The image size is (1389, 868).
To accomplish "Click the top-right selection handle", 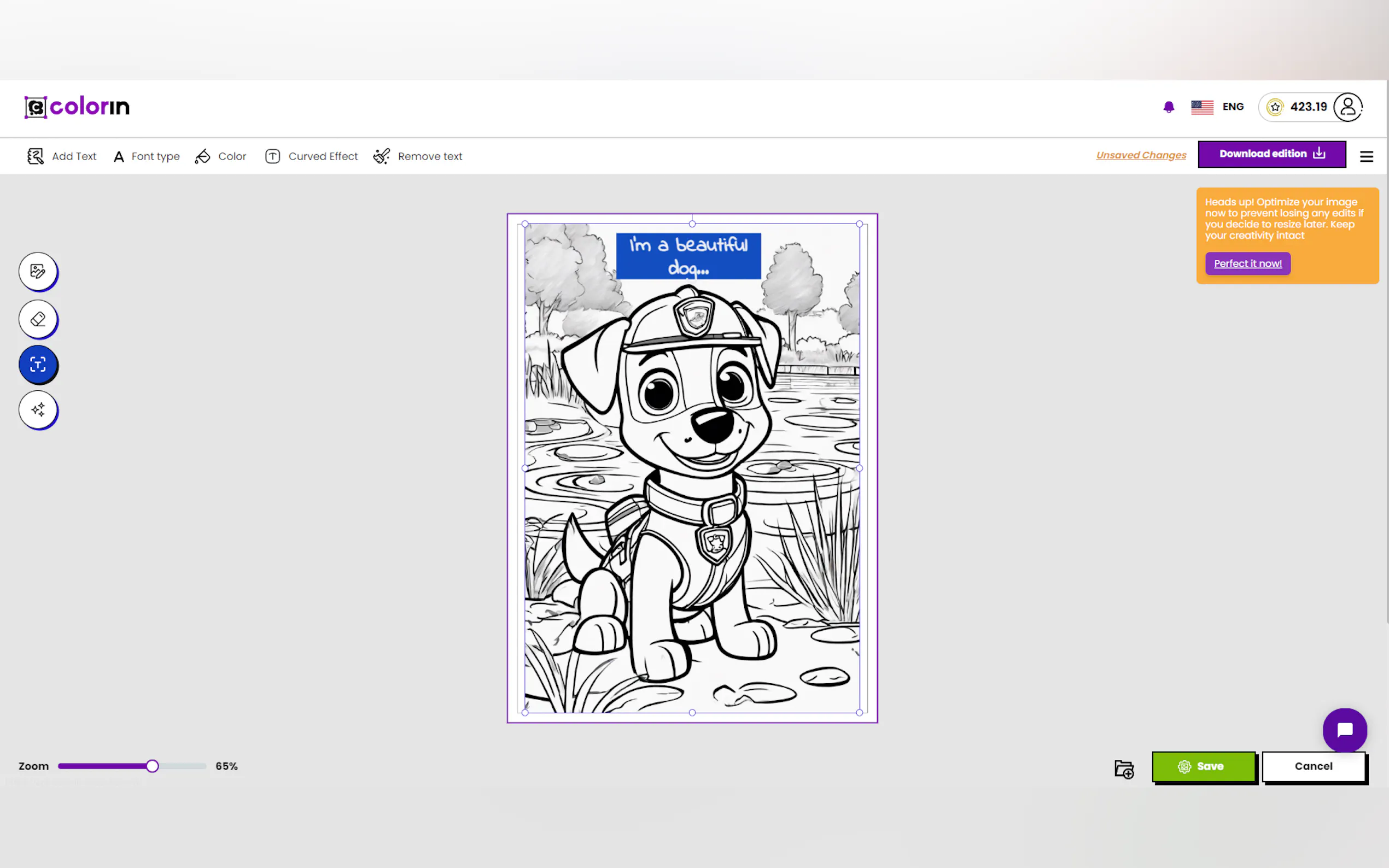I will [x=860, y=224].
